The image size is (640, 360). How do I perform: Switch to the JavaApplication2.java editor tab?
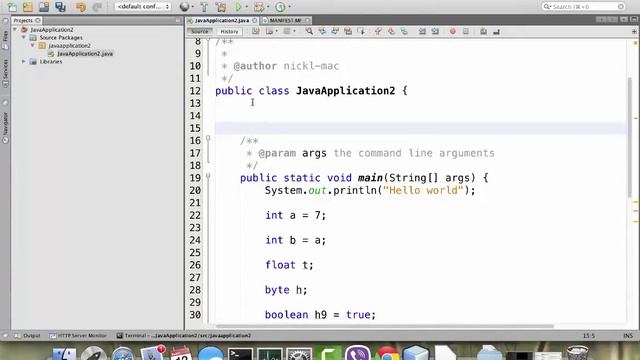222,20
